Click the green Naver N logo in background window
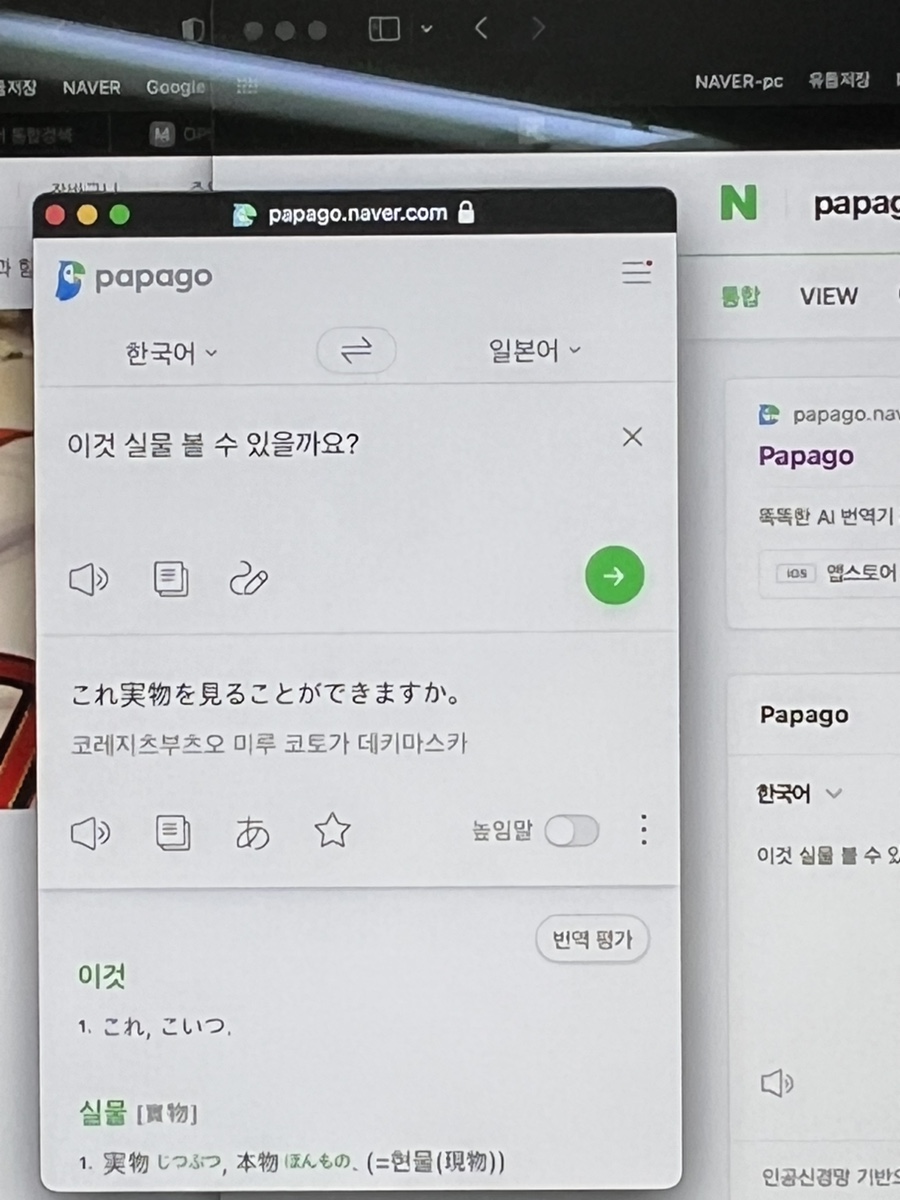Image resolution: width=900 pixels, height=1200 pixels. pyautogui.click(x=738, y=203)
